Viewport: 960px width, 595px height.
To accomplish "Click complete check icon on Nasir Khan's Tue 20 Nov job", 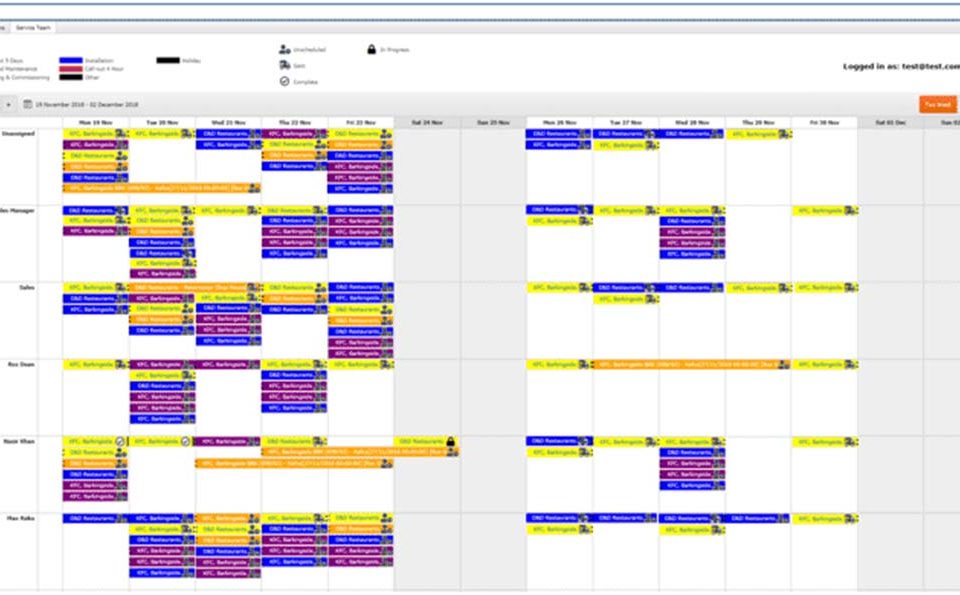I will (x=186, y=441).
